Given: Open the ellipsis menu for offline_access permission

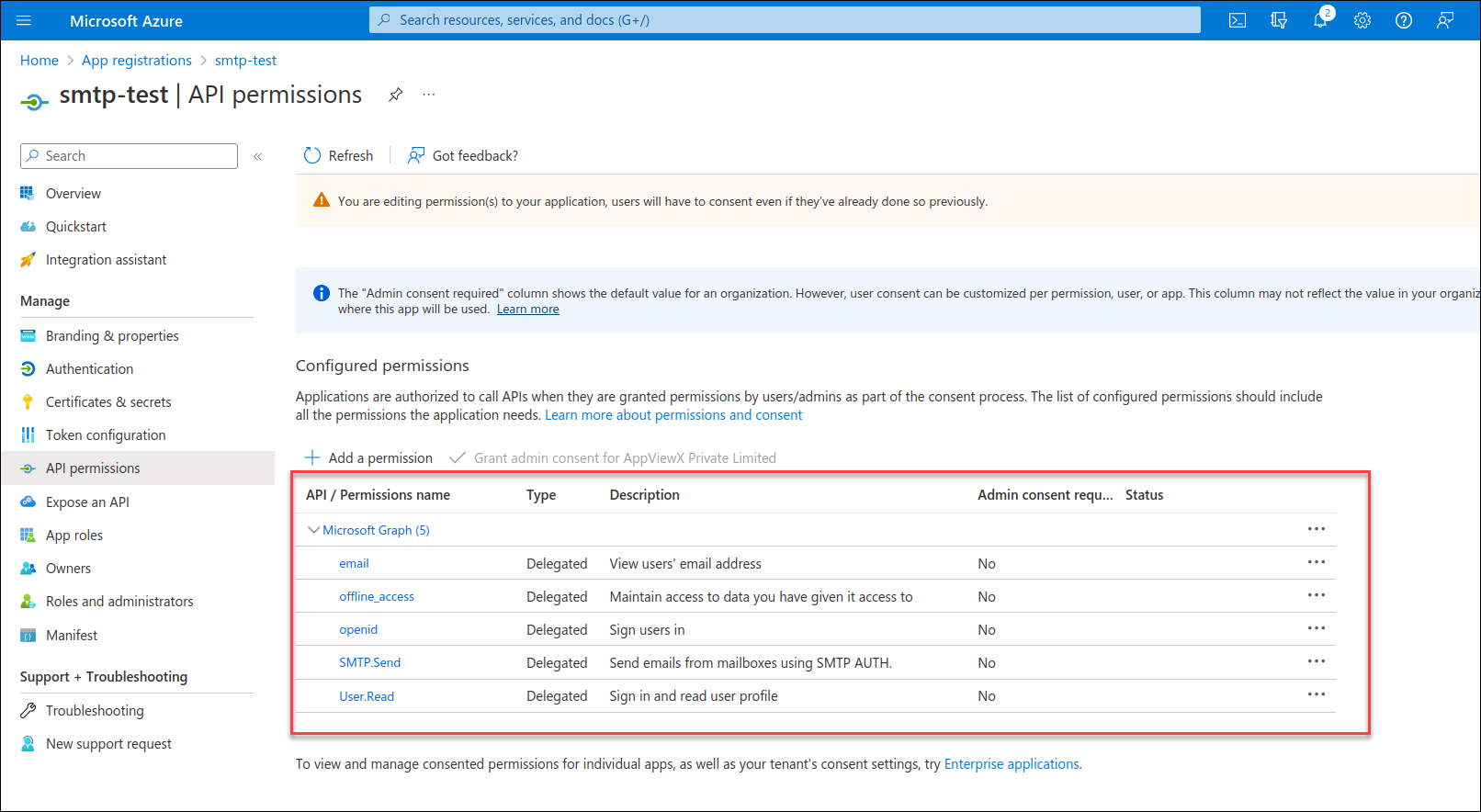Looking at the screenshot, I should pyautogui.click(x=1317, y=595).
